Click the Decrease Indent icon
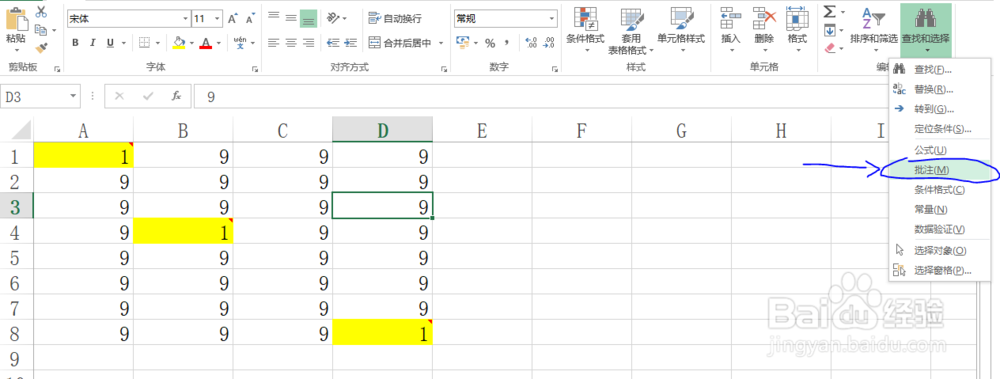 coord(333,43)
